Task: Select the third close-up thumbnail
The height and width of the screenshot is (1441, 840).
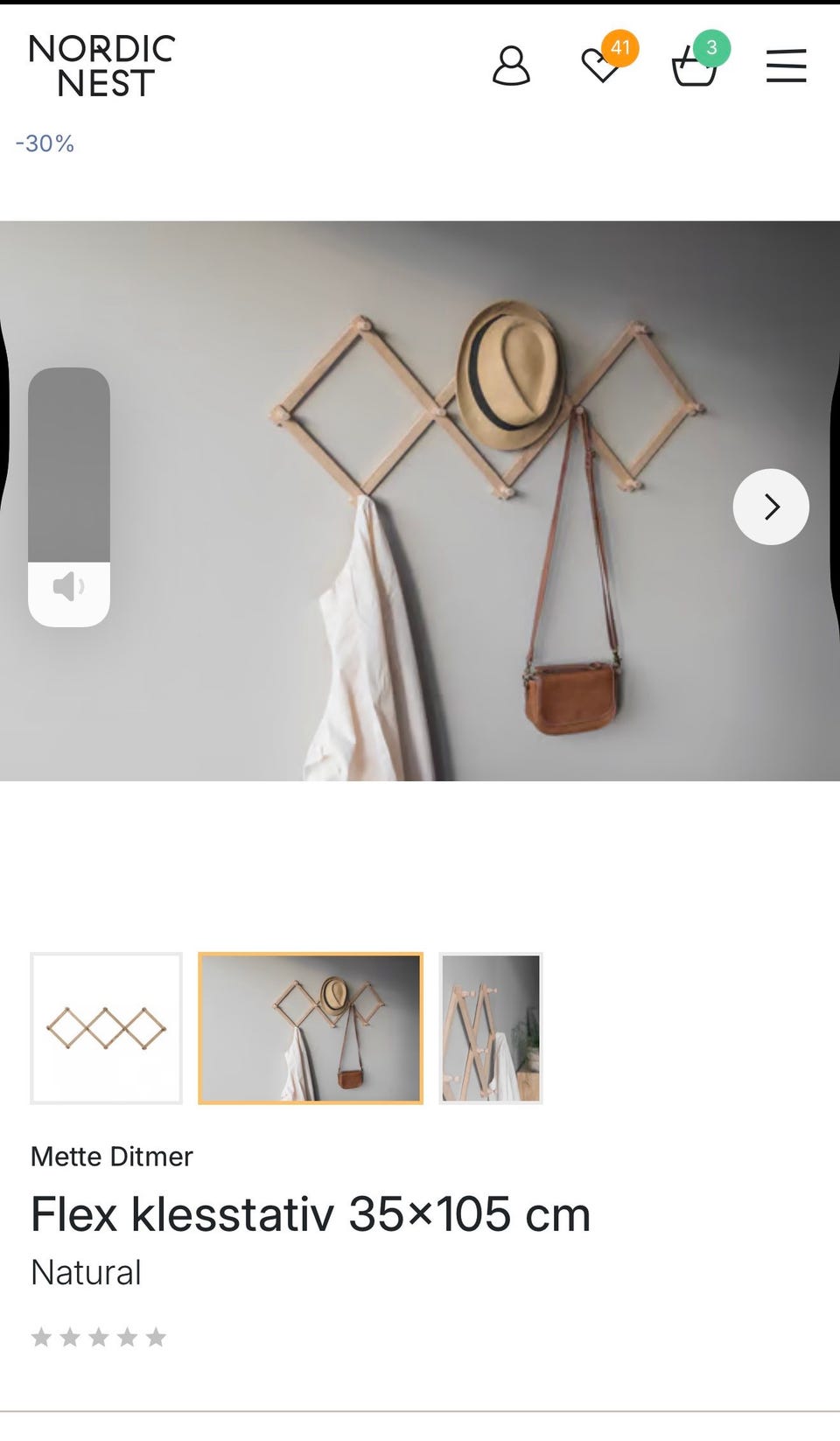Action: tap(491, 1028)
